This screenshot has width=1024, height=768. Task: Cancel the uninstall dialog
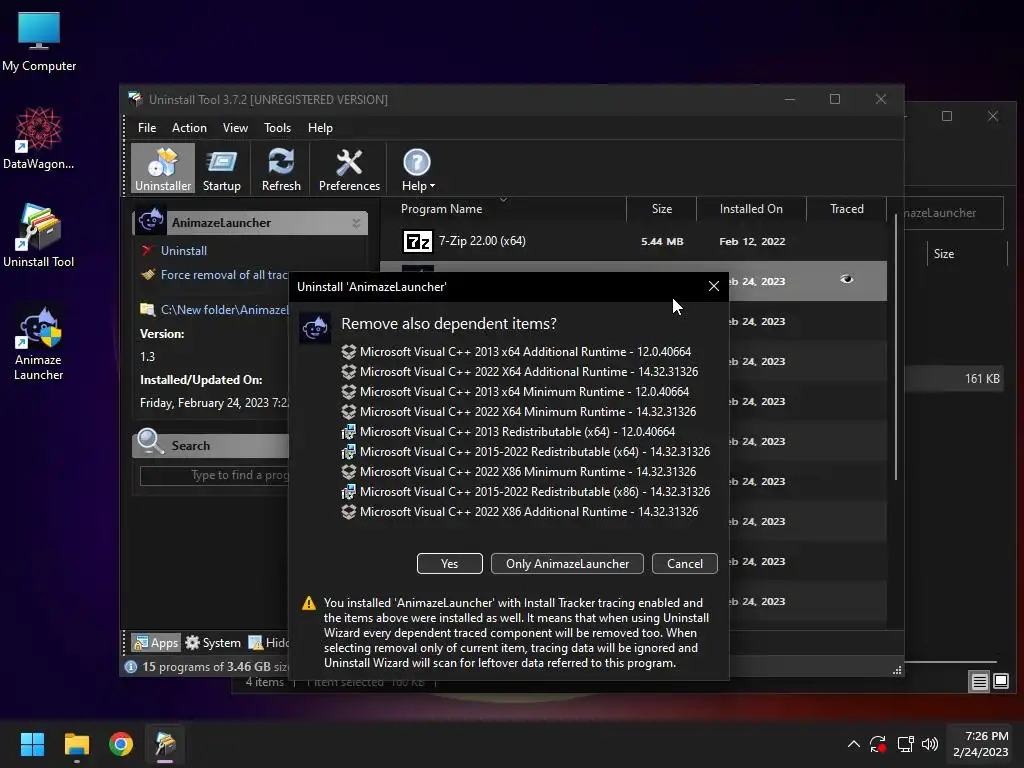[x=684, y=564]
